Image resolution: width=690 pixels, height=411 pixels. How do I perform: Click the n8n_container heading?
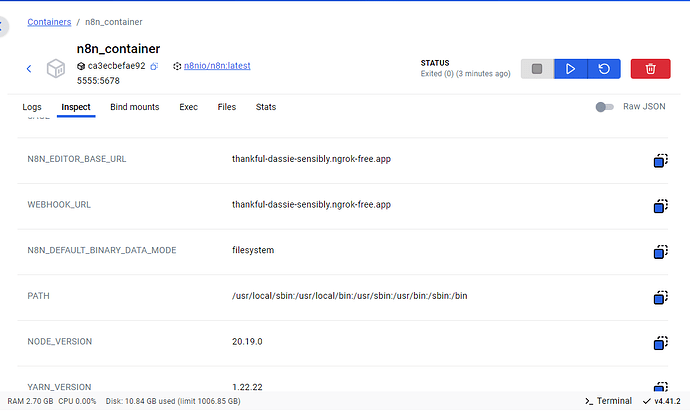coord(118,48)
